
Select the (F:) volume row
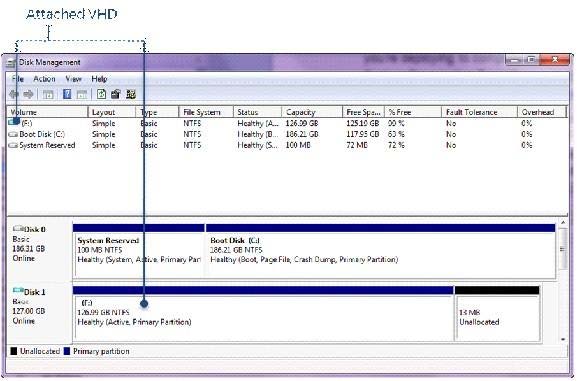tap(287, 123)
